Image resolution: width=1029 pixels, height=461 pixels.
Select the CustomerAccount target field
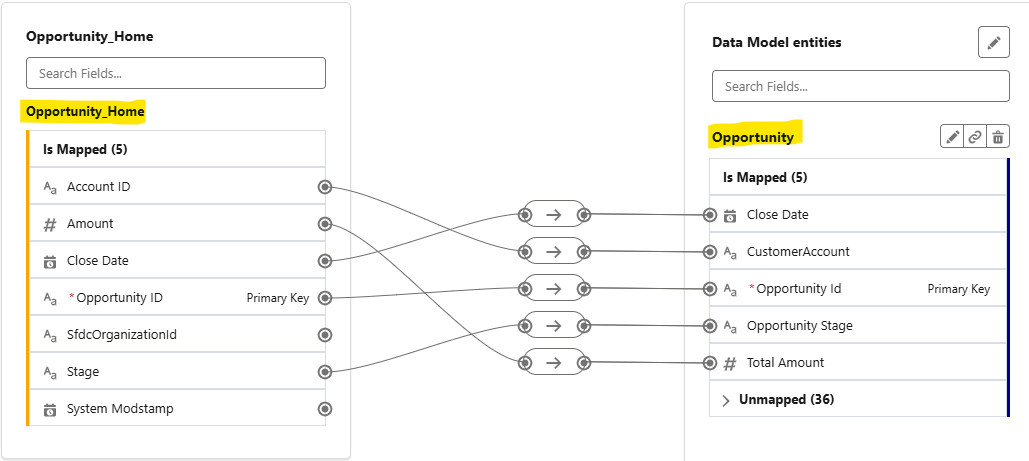click(798, 252)
